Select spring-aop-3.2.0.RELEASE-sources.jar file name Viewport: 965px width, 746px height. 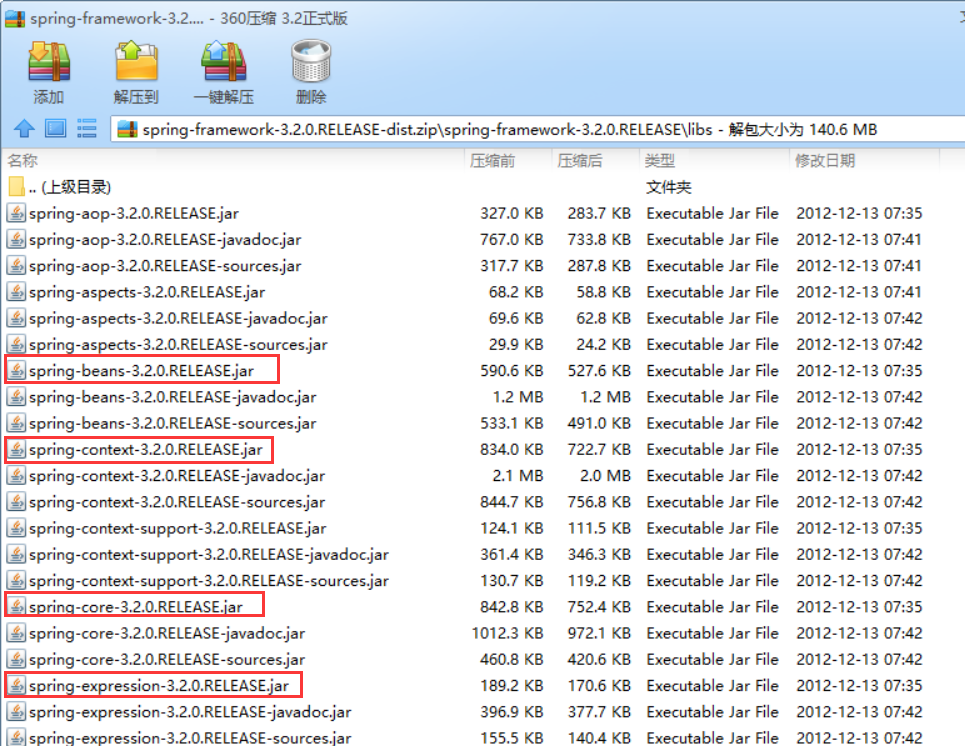[165, 266]
